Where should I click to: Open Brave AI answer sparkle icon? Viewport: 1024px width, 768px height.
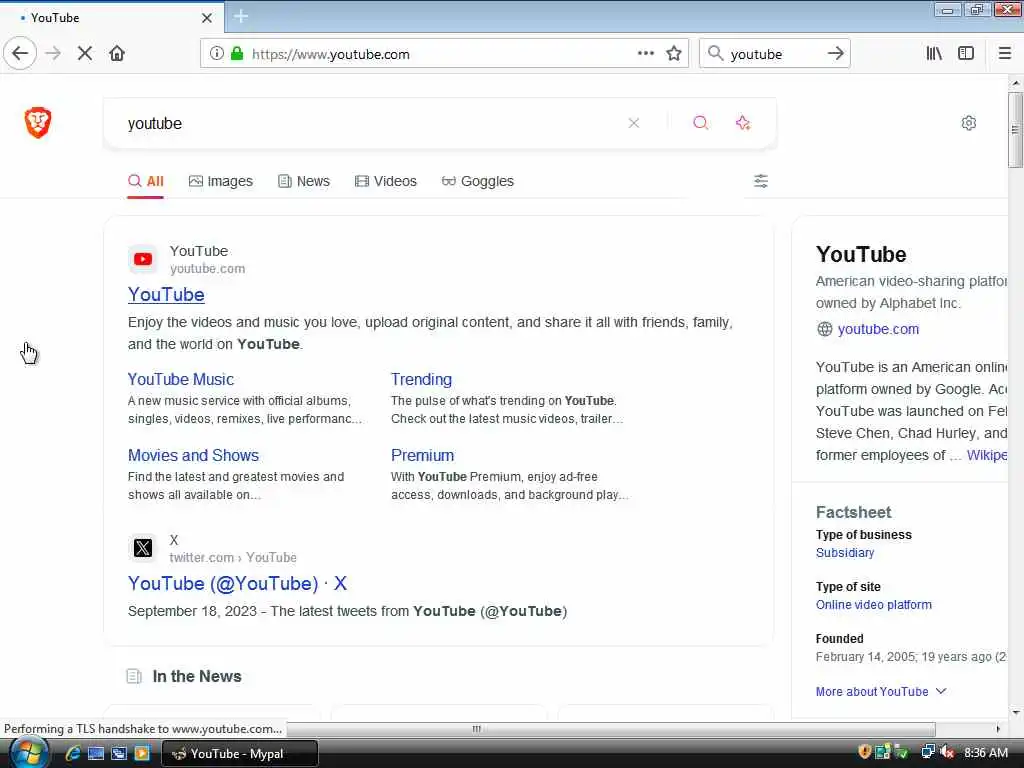click(x=743, y=123)
